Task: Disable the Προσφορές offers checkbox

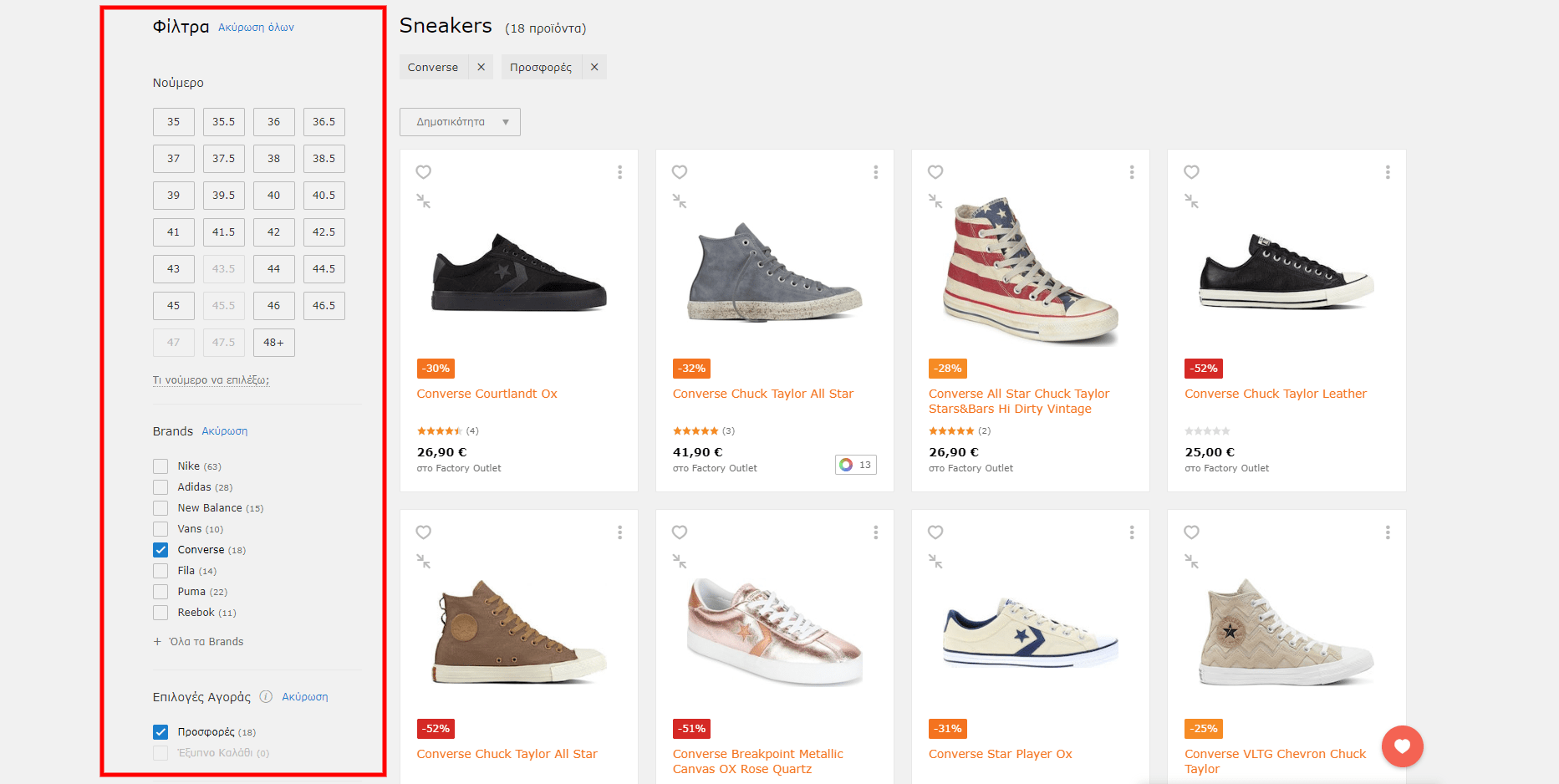Action: click(160, 732)
